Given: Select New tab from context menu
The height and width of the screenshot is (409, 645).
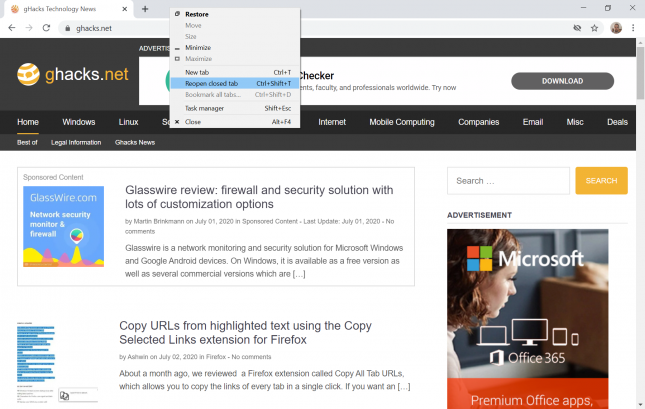Looking at the screenshot, I should click(235, 72).
